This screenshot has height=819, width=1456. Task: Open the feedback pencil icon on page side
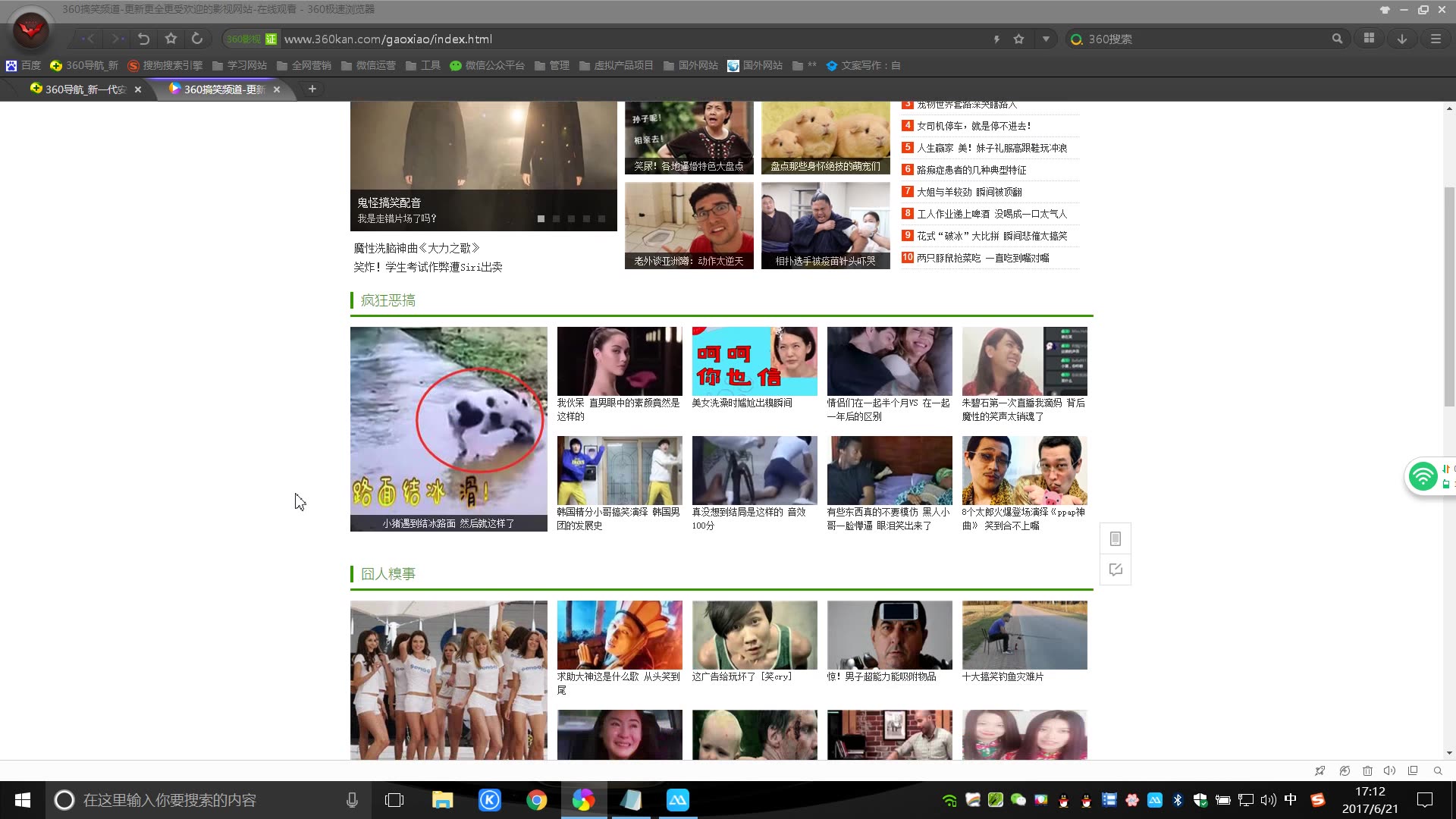(x=1115, y=570)
